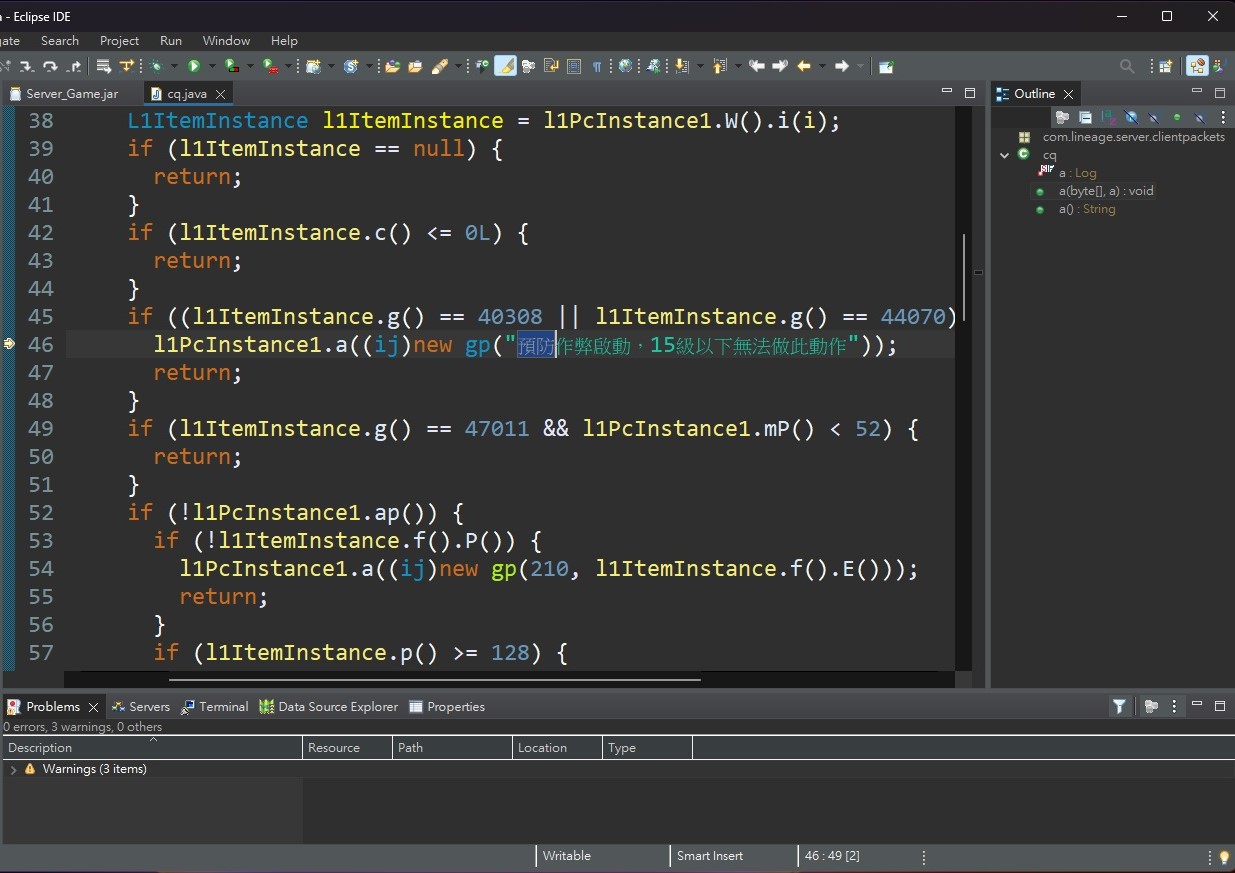
Task: Open the Help menu
Action: pyautogui.click(x=284, y=41)
